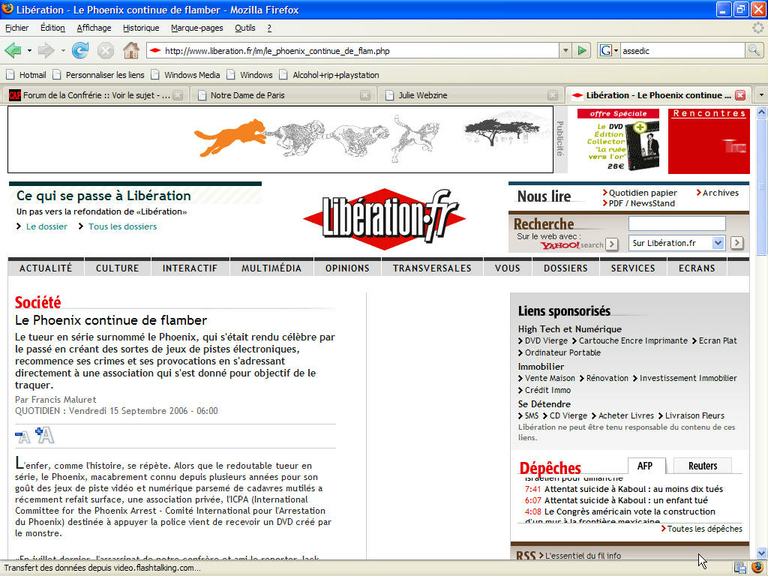
Task: Open the Historique menu
Action: (x=141, y=28)
